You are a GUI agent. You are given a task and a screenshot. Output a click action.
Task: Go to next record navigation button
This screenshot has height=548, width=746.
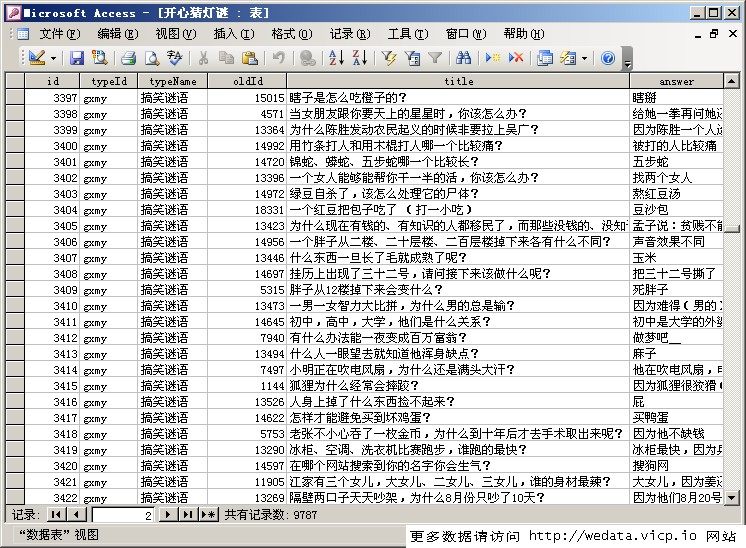tap(167, 515)
